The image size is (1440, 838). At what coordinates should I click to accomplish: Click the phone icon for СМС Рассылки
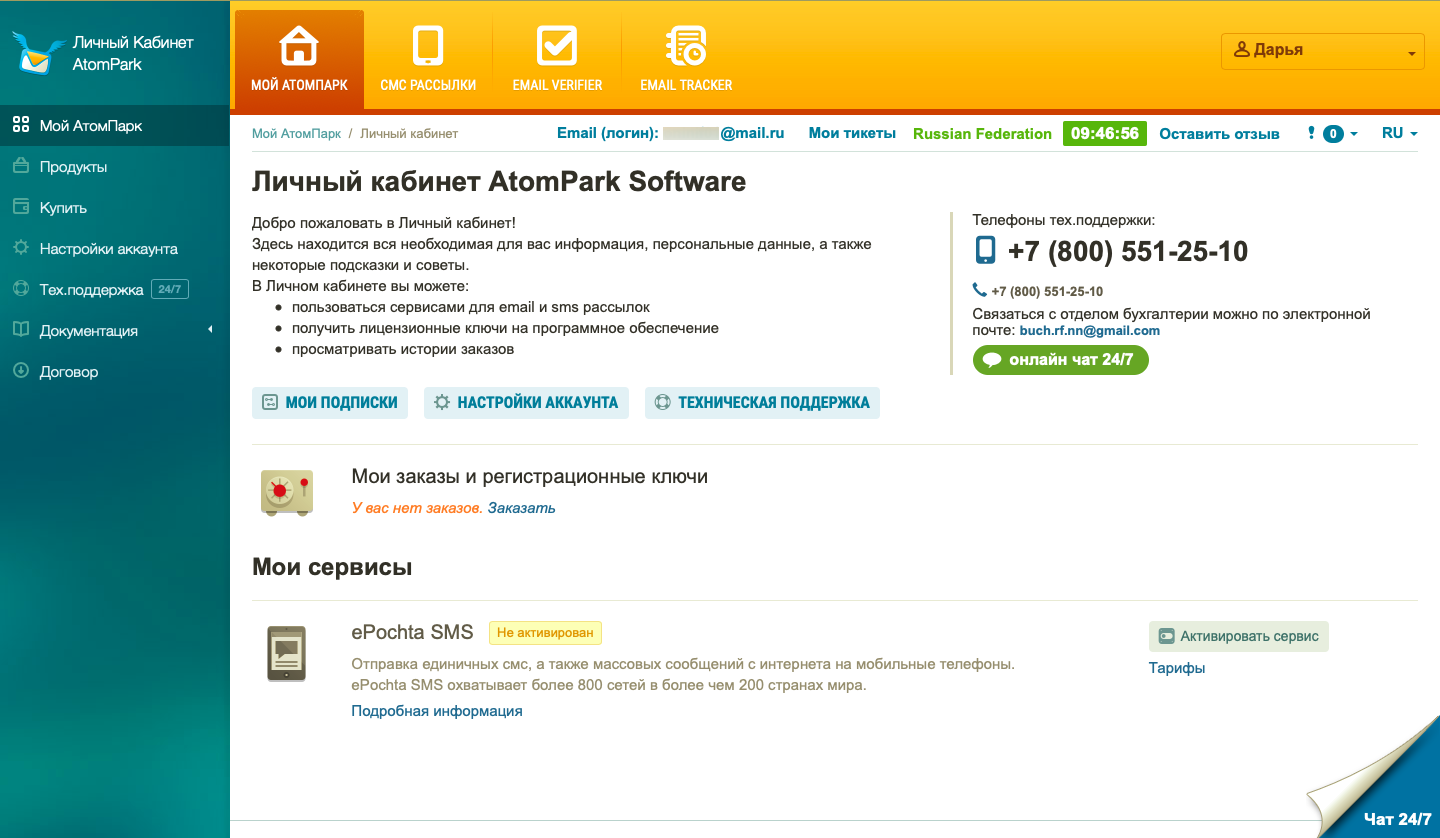click(x=428, y=46)
